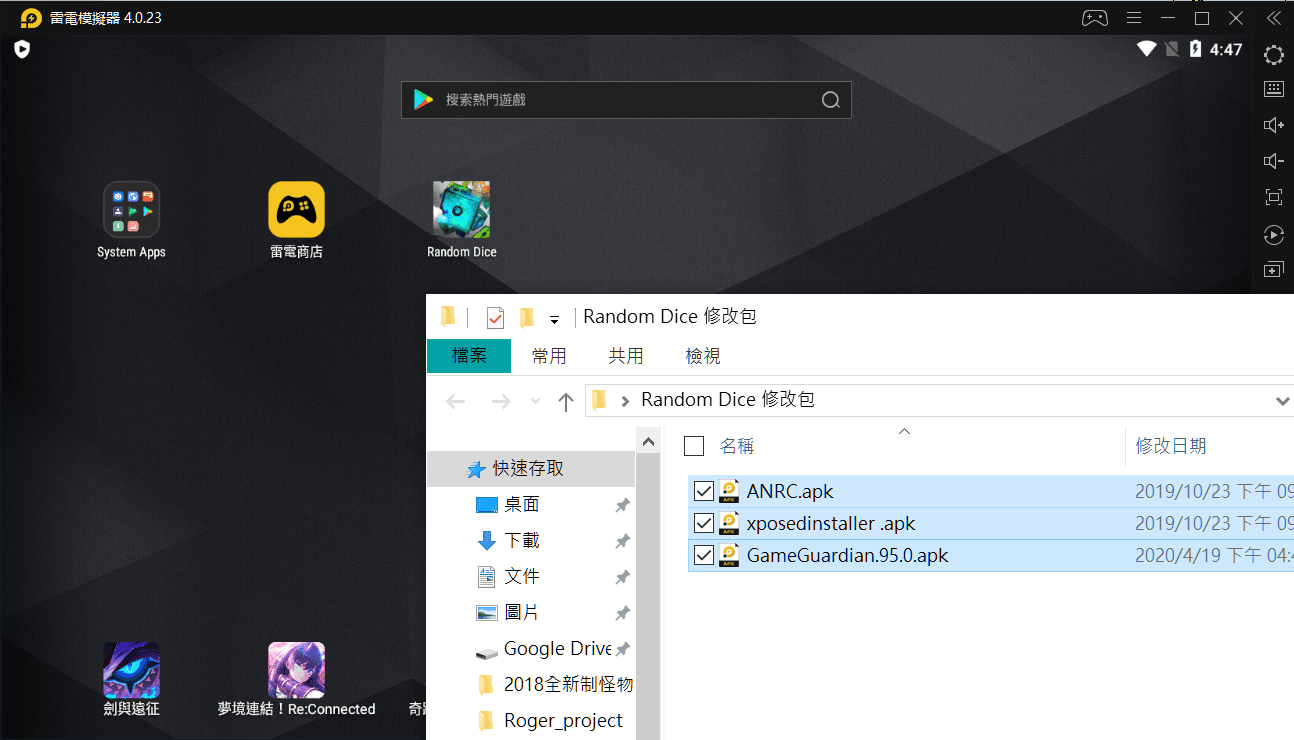Toggle the select-all checkbox in header
The height and width of the screenshot is (740, 1294).
(694, 446)
